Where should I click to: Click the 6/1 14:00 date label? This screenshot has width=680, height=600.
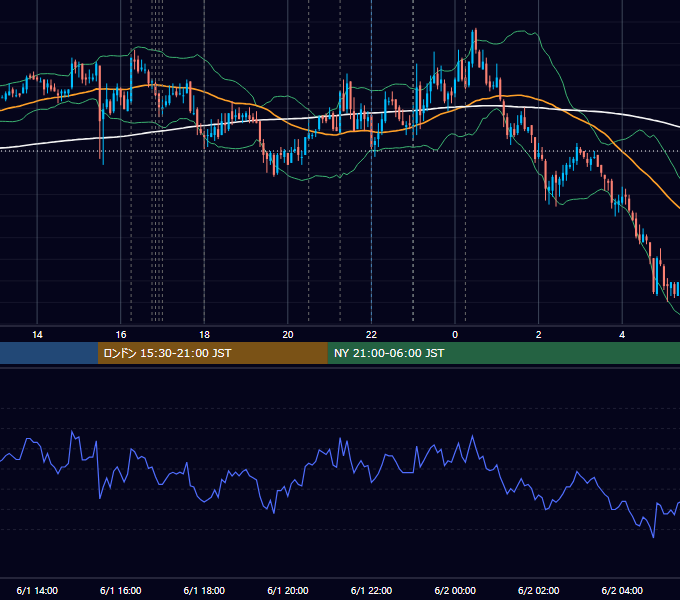click(x=37, y=590)
